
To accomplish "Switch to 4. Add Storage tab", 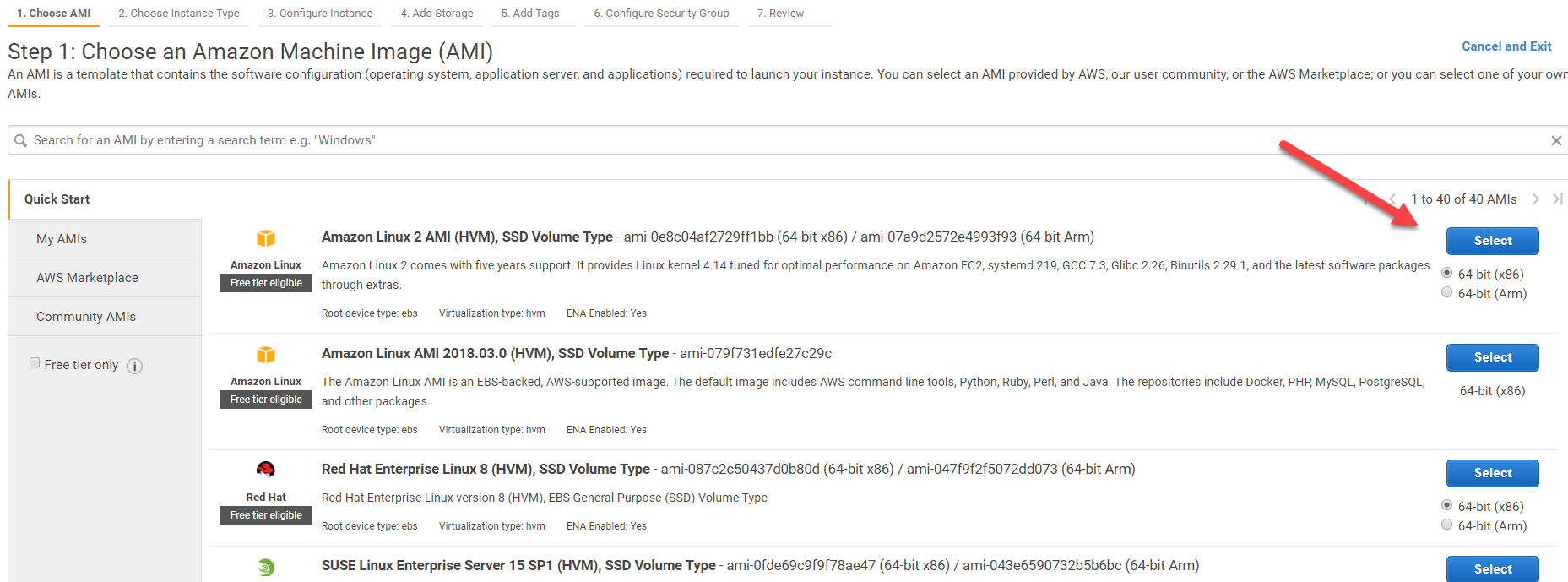I will coord(437,14).
